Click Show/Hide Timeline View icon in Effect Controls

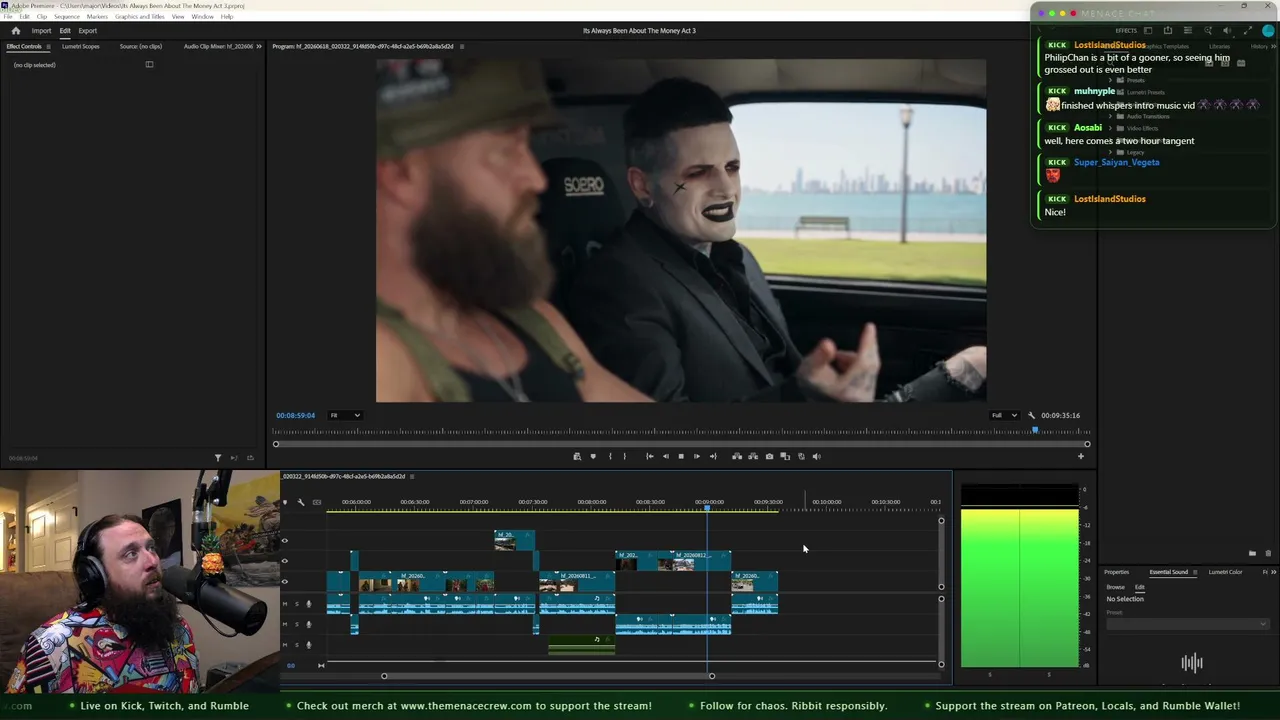(149, 65)
